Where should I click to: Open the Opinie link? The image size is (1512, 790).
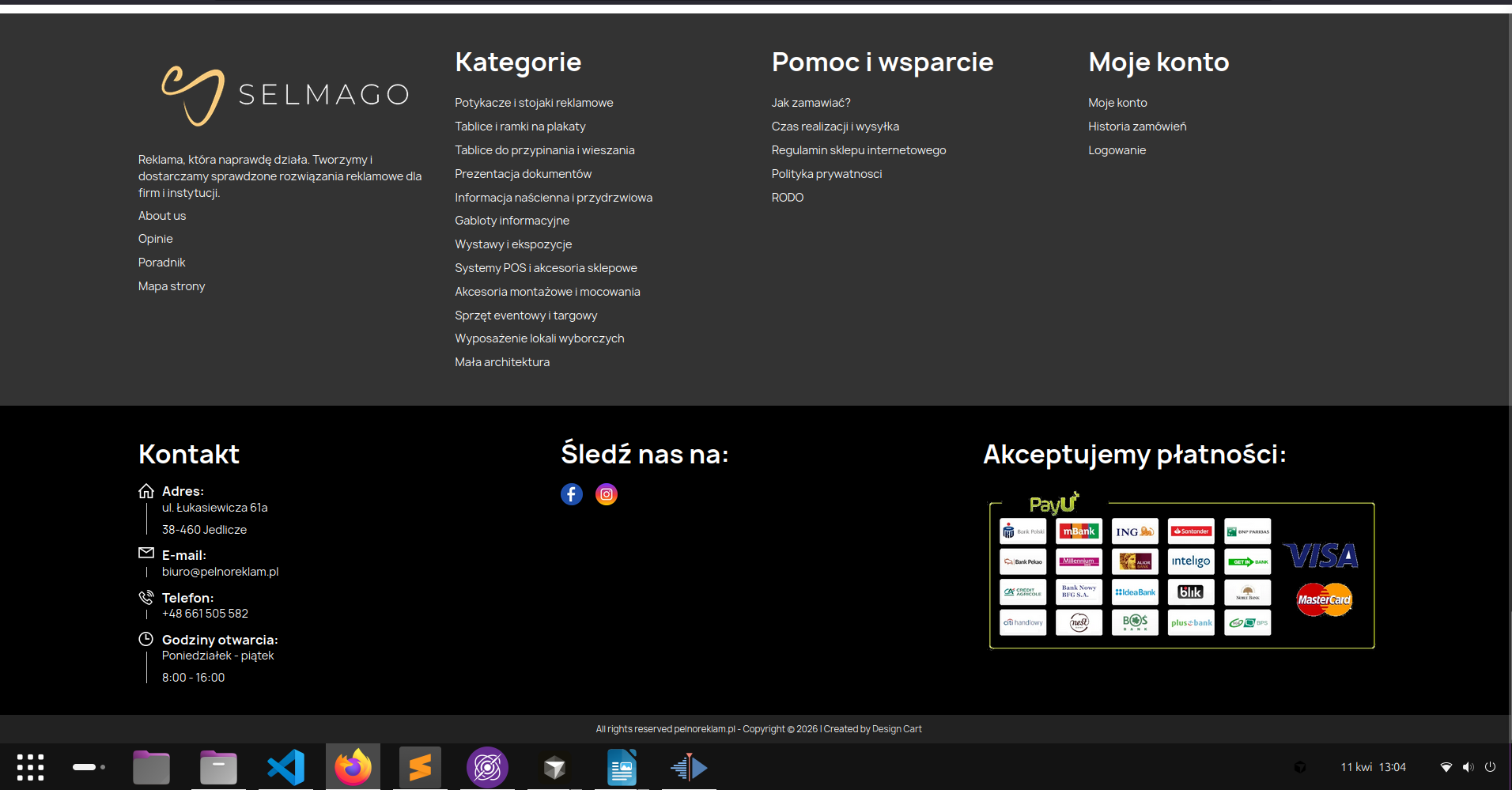pyautogui.click(x=156, y=239)
